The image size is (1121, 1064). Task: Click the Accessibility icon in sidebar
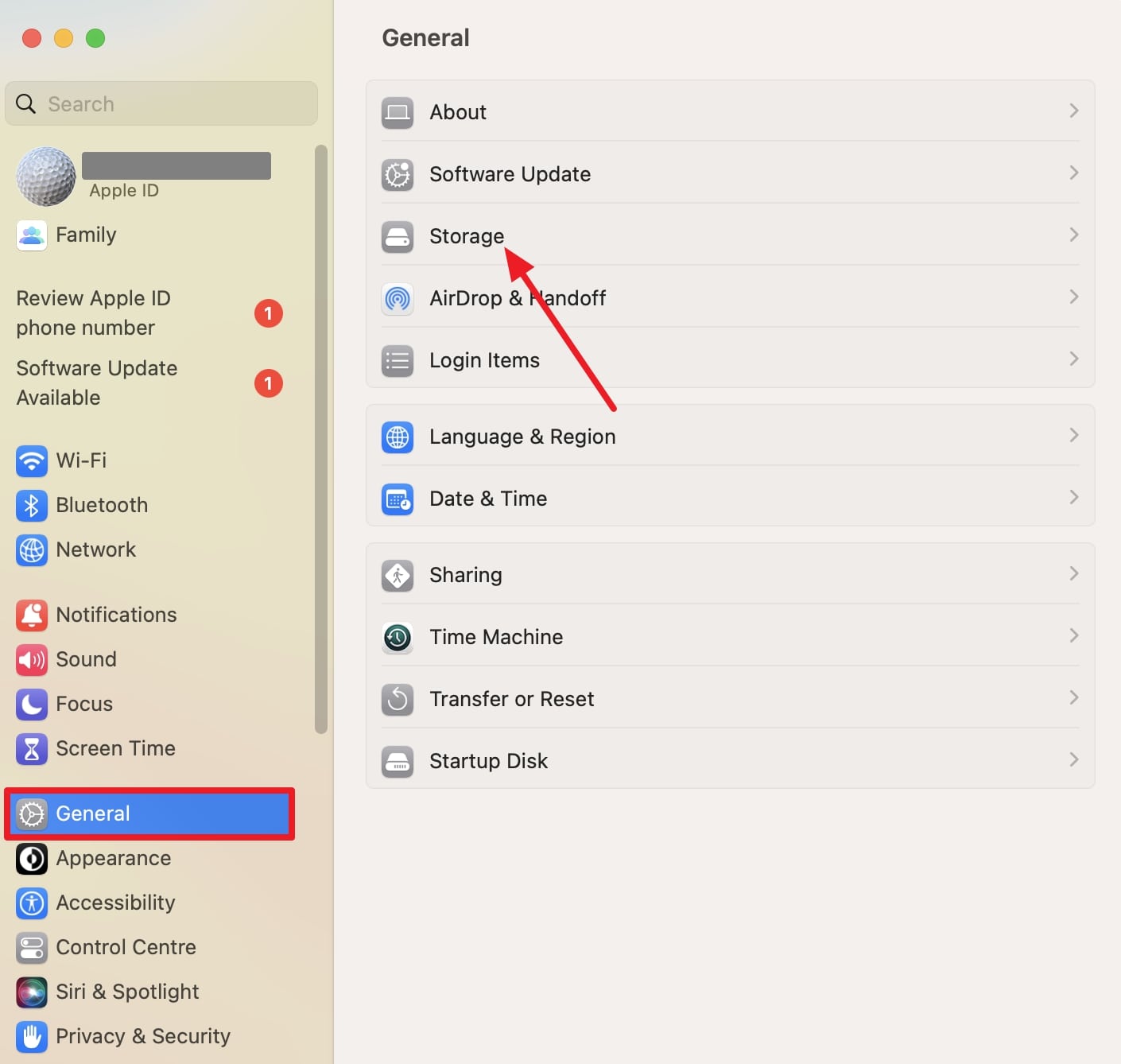tap(32, 903)
